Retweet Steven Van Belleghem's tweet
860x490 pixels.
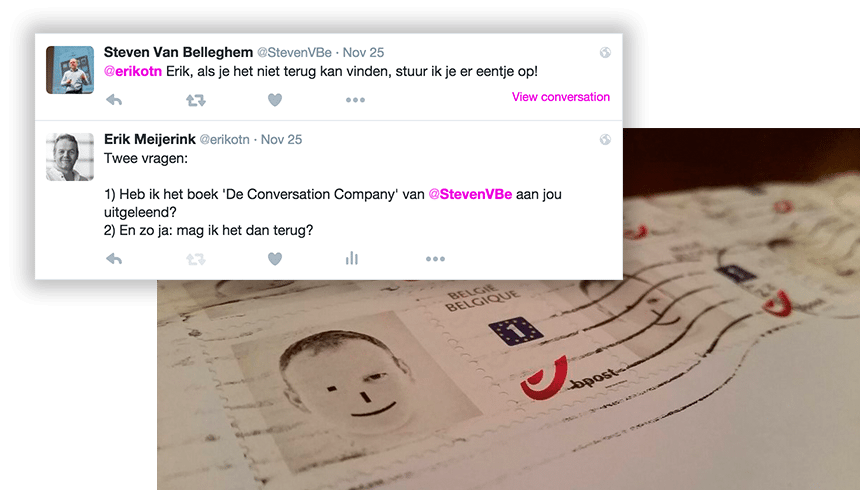pos(196,100)
